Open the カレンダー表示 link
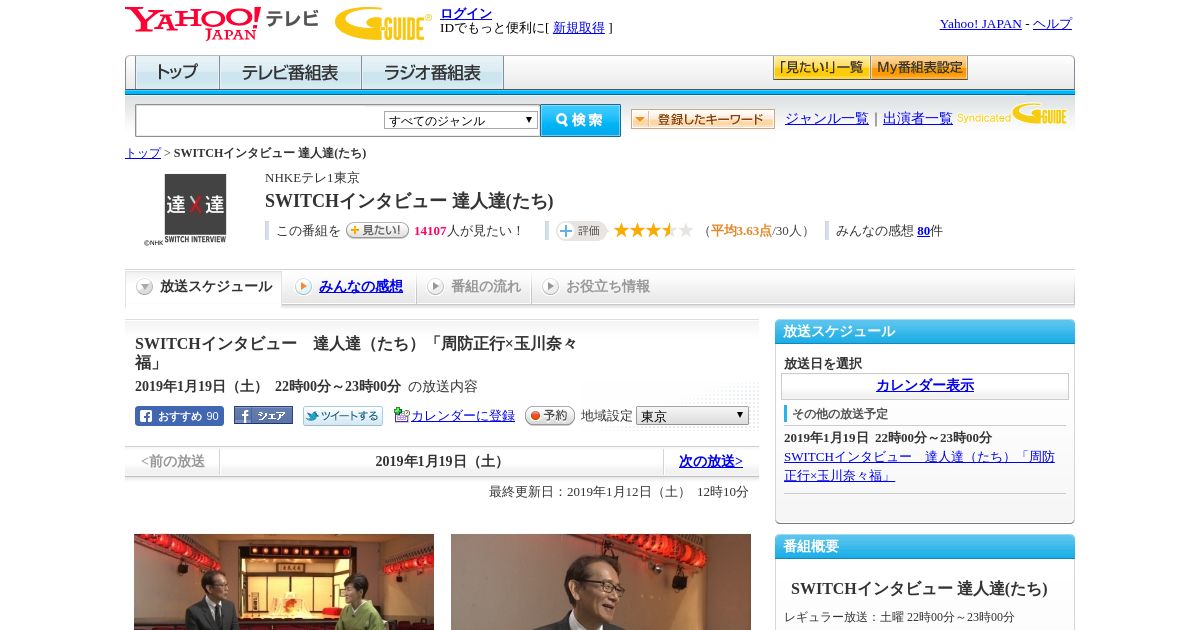1200x630 pixels. click(925, 386)
